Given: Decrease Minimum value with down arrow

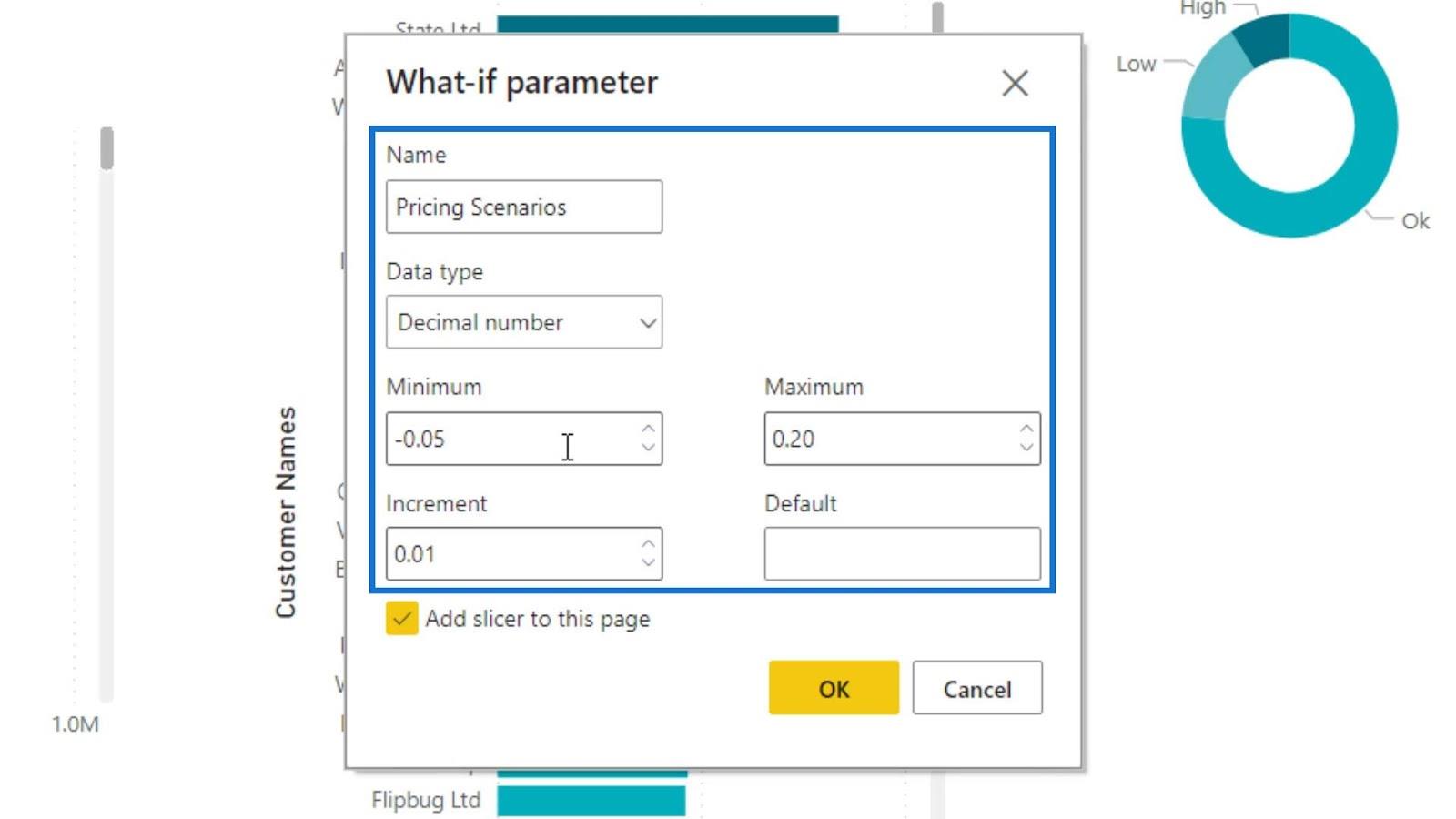Looking at the screenshot, I should [647, 448].
